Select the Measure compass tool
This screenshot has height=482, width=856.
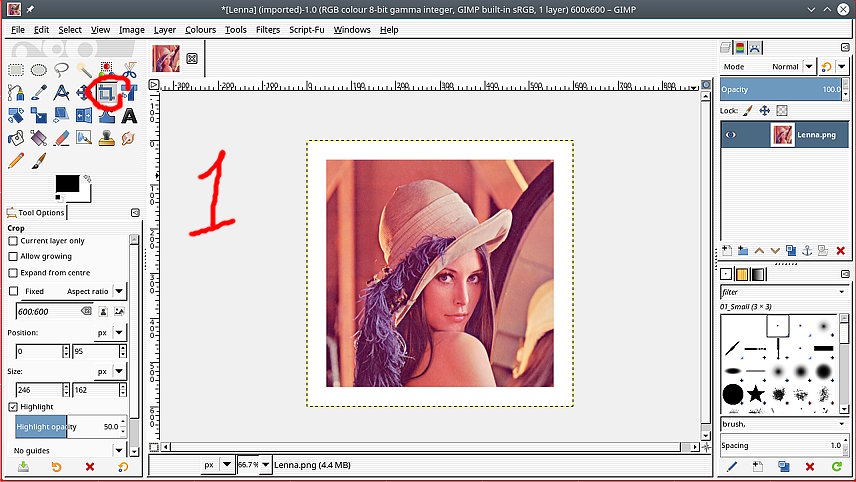[61, 93]
